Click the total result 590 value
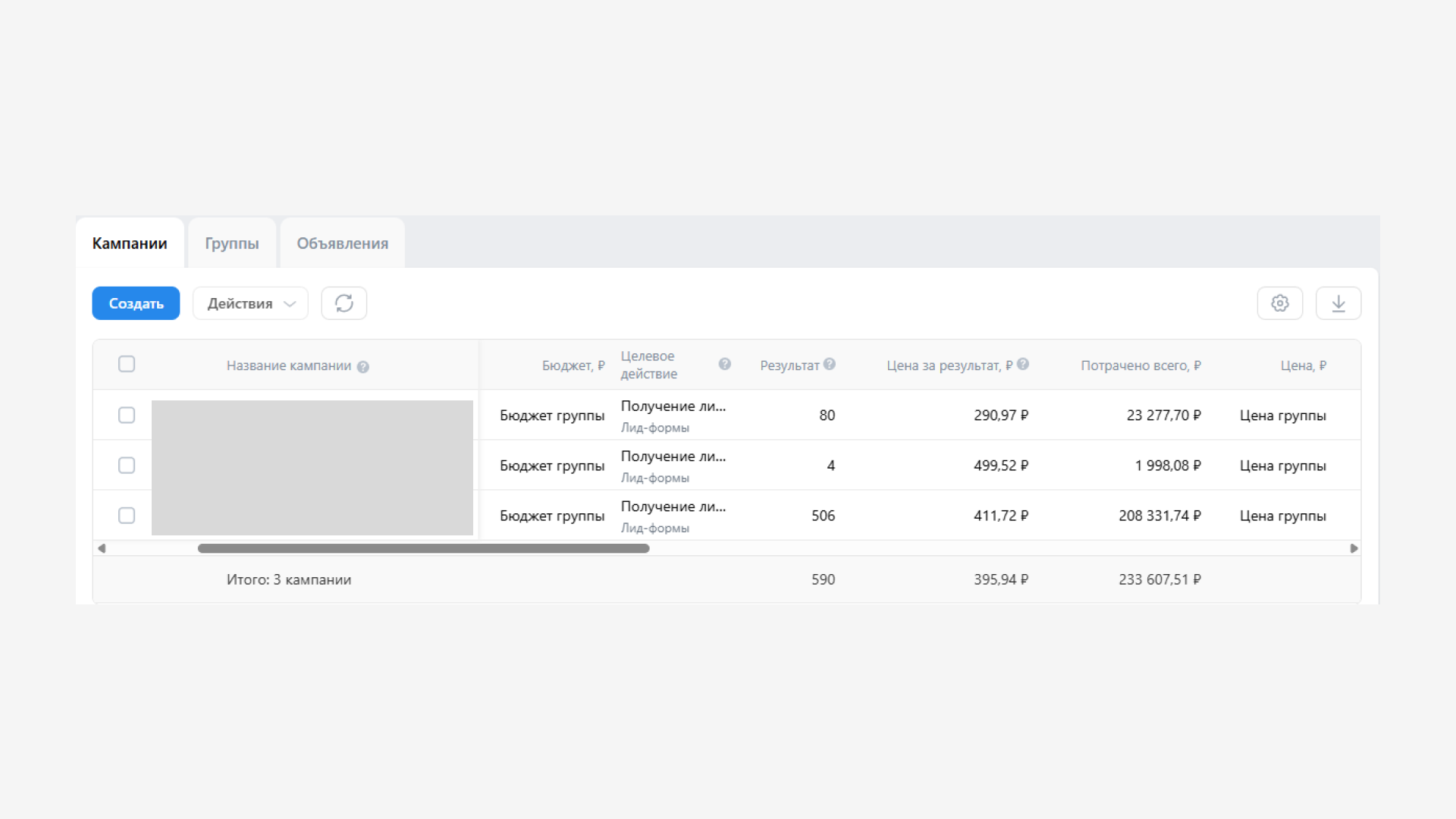This screenshot has height=819, width=1456. 824,579
